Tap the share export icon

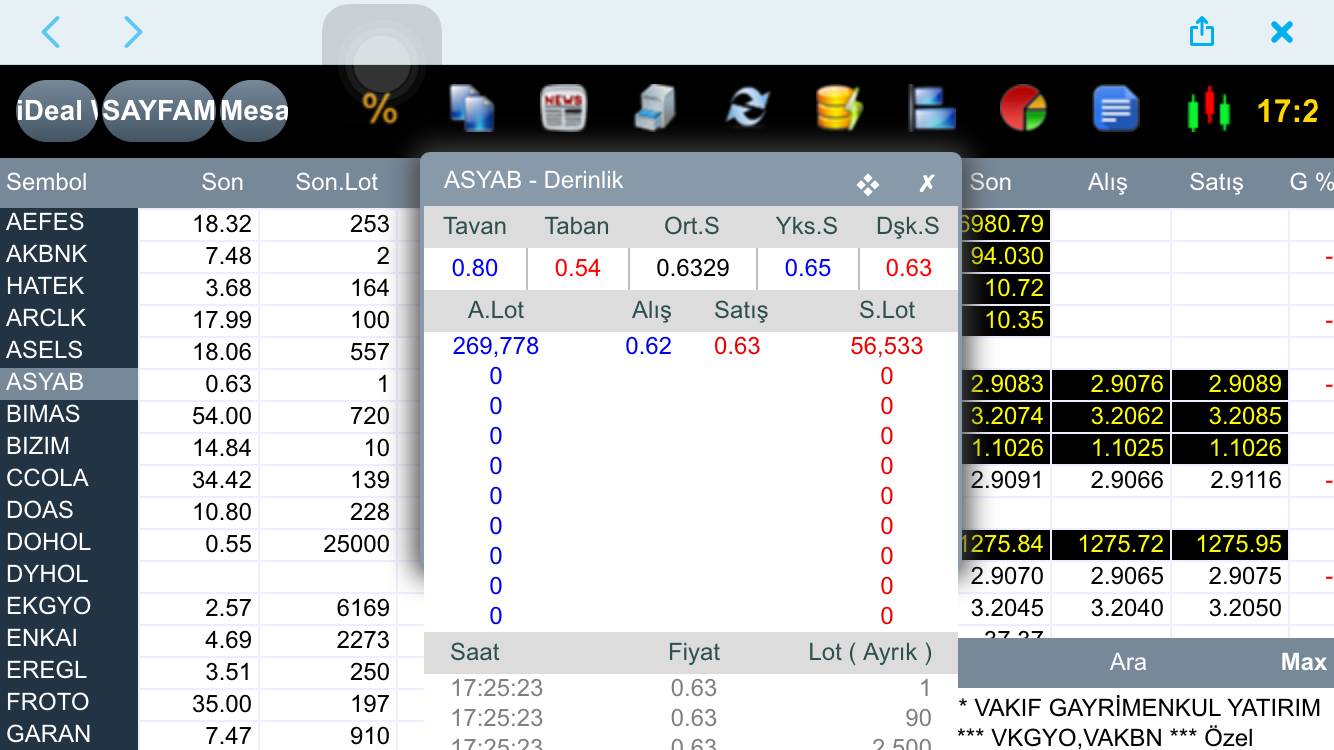1201,32
